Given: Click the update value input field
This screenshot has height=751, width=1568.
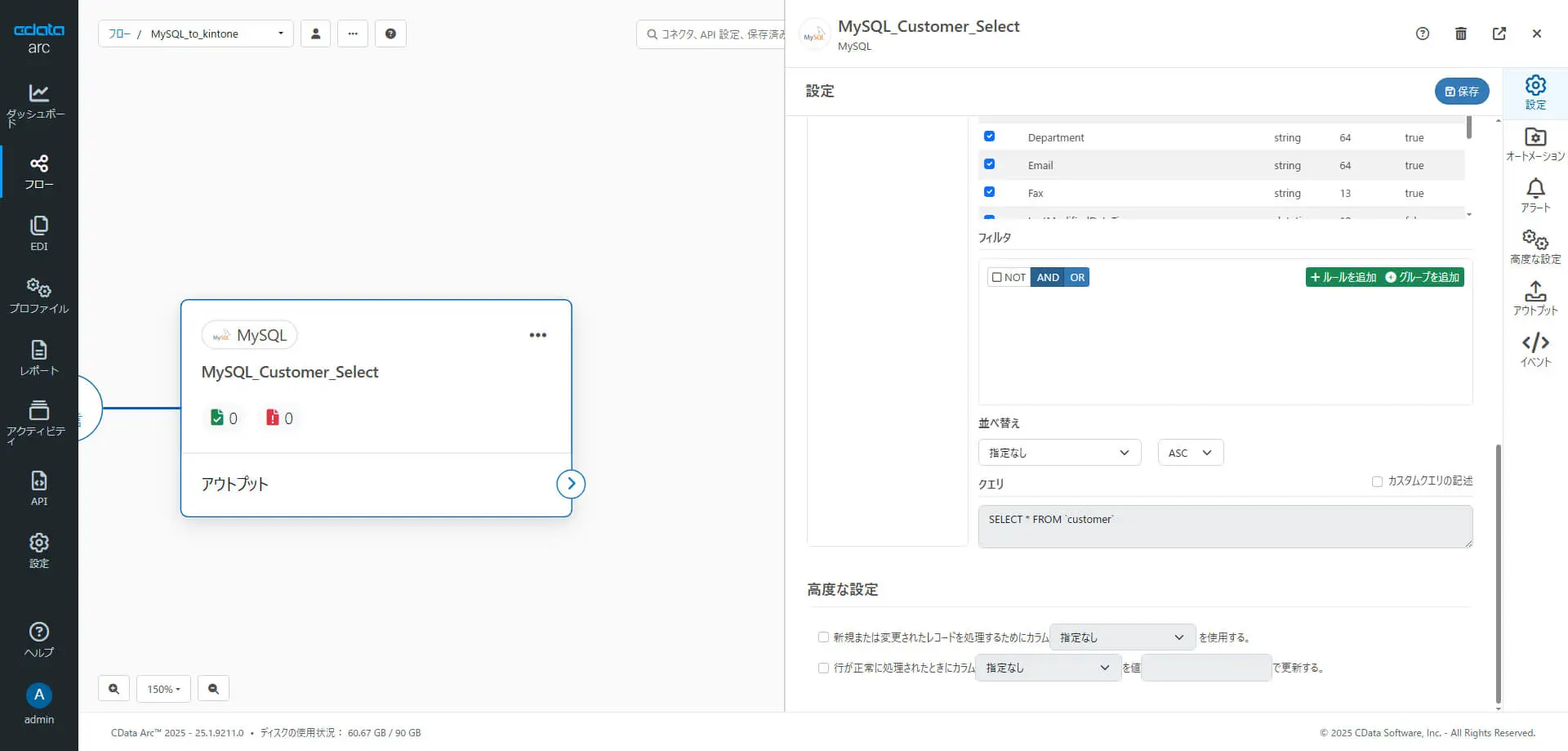Looking at the screenshot, I should pyautogui.click(x=1206, y=668).
